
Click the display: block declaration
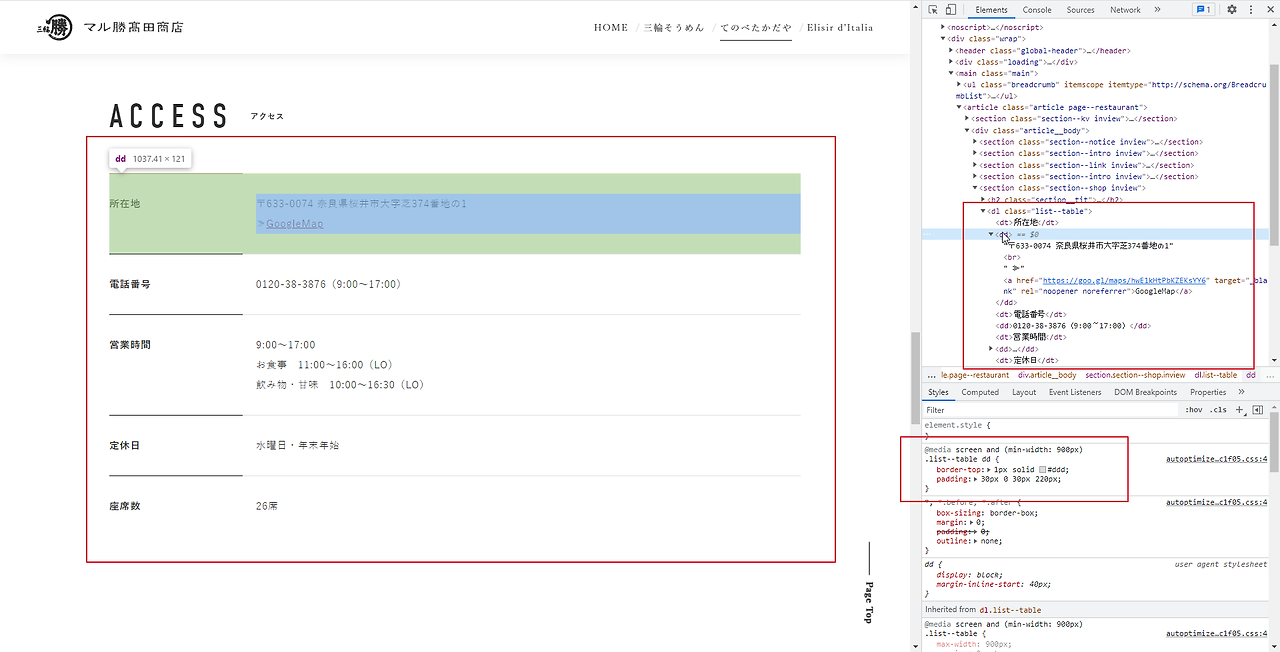tap(967, 575)
